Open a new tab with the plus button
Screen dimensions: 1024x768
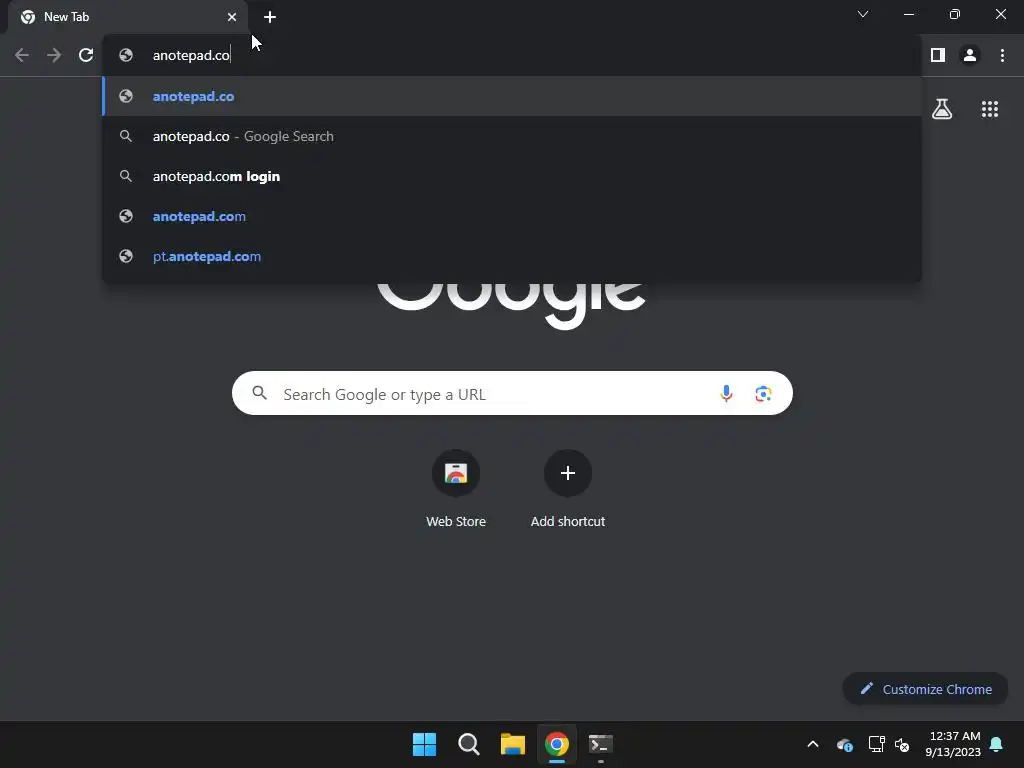pyautogui.click(x=270, y=17)
